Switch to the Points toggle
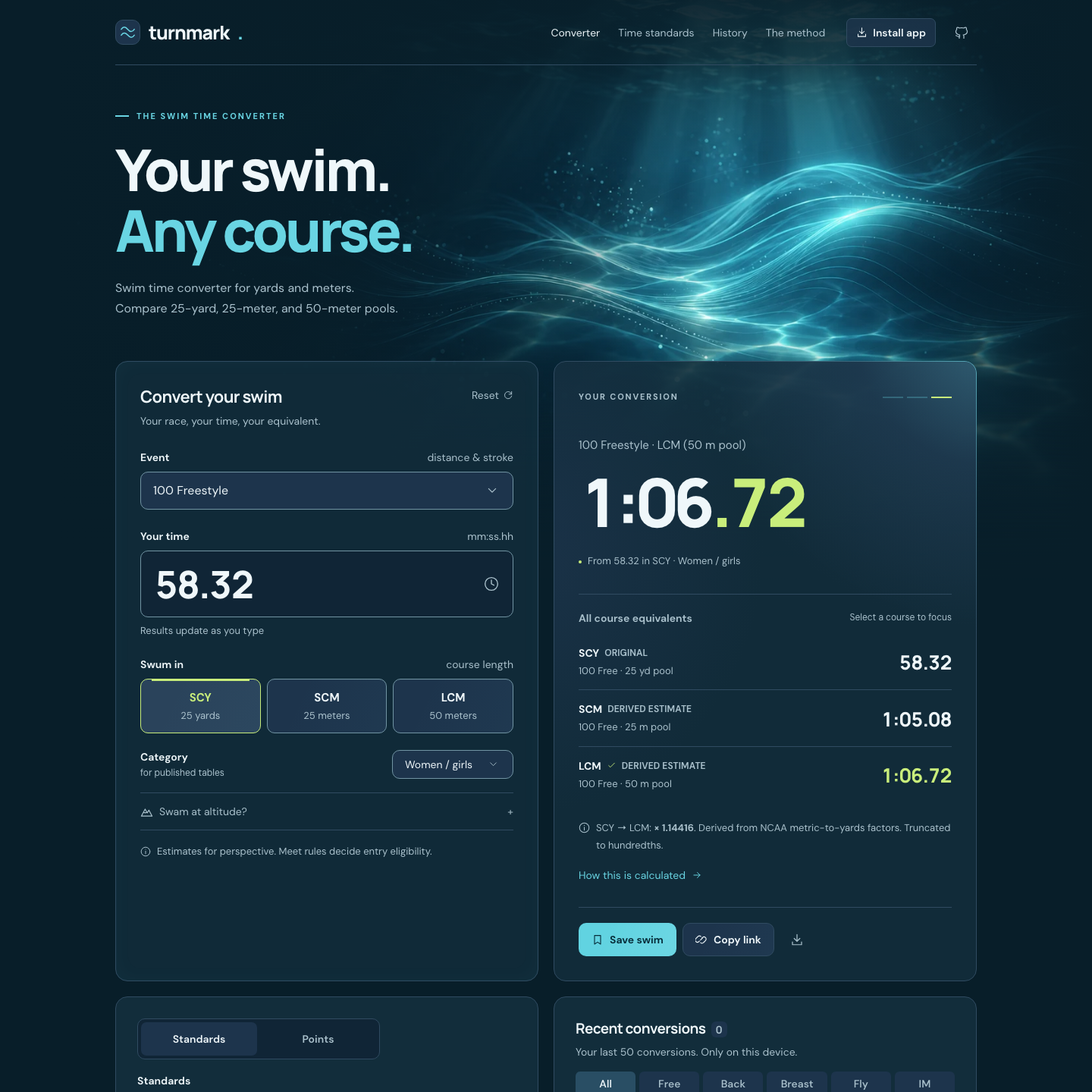1092x1092 pixels. tap(318, 1039)
